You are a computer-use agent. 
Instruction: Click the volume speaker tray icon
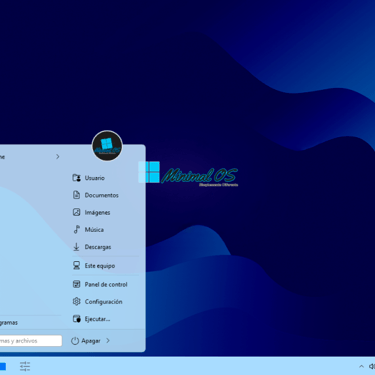(372, 367)
